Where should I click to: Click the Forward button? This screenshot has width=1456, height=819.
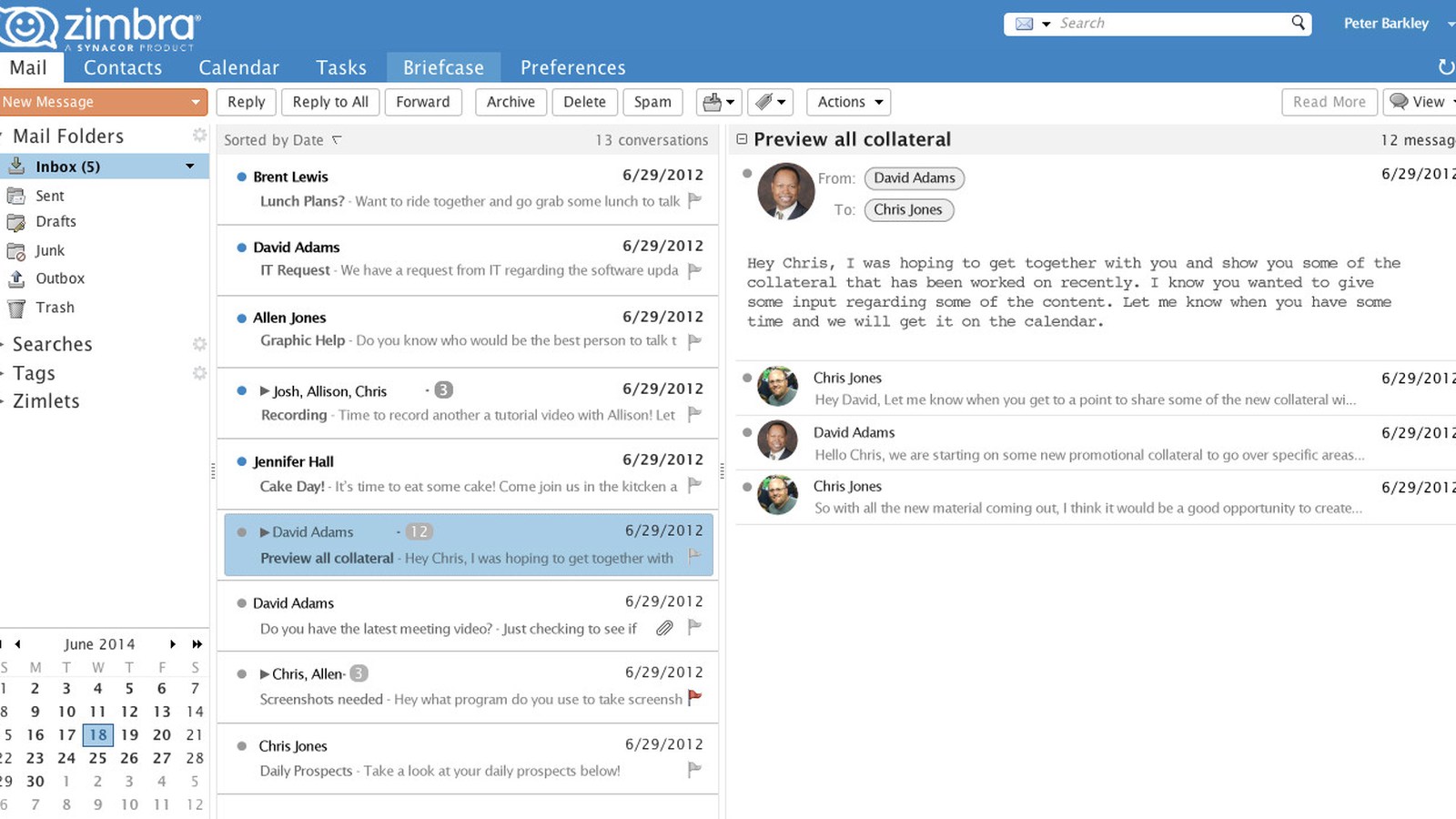pyautogui.click(x=423, y=102)
